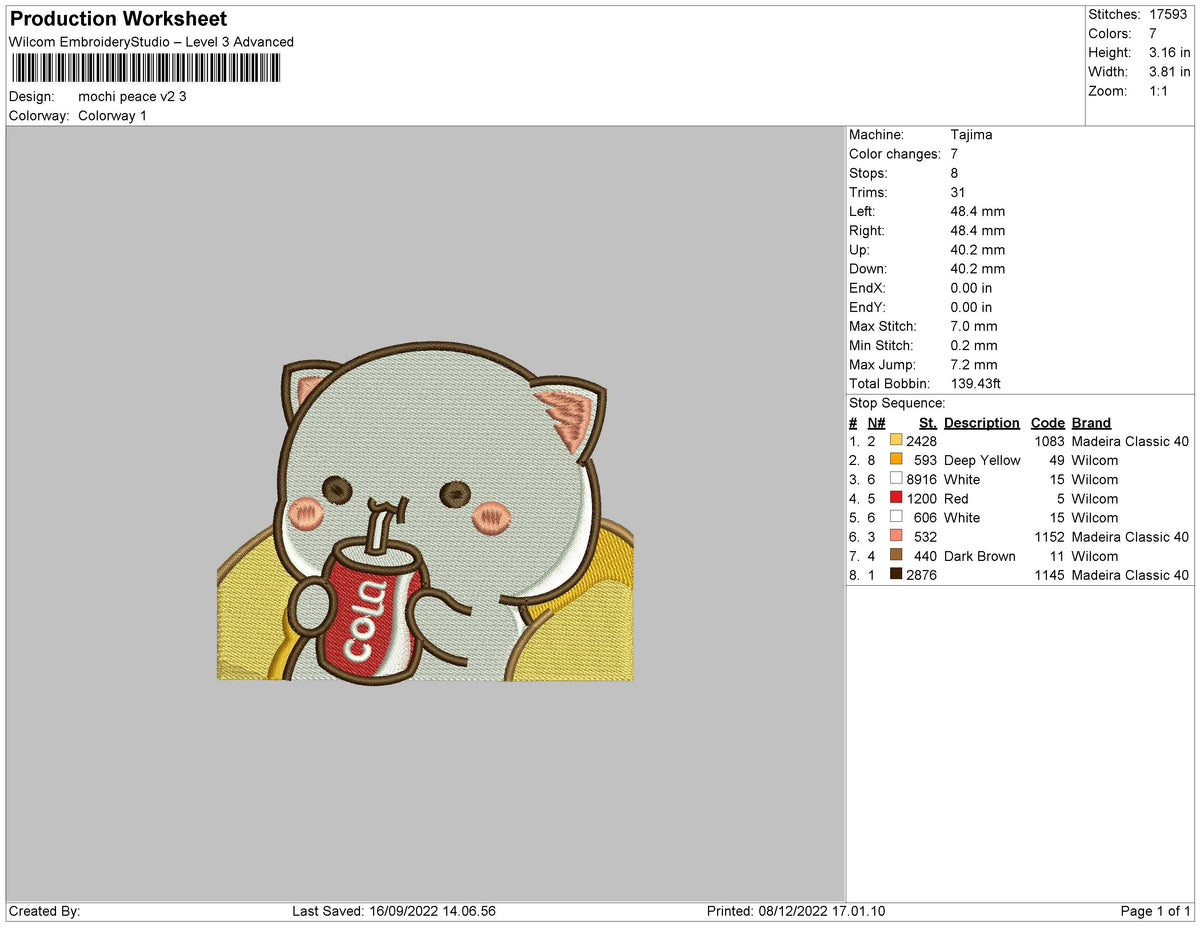Click stitch count 1200 in Red row

point(922,498)
